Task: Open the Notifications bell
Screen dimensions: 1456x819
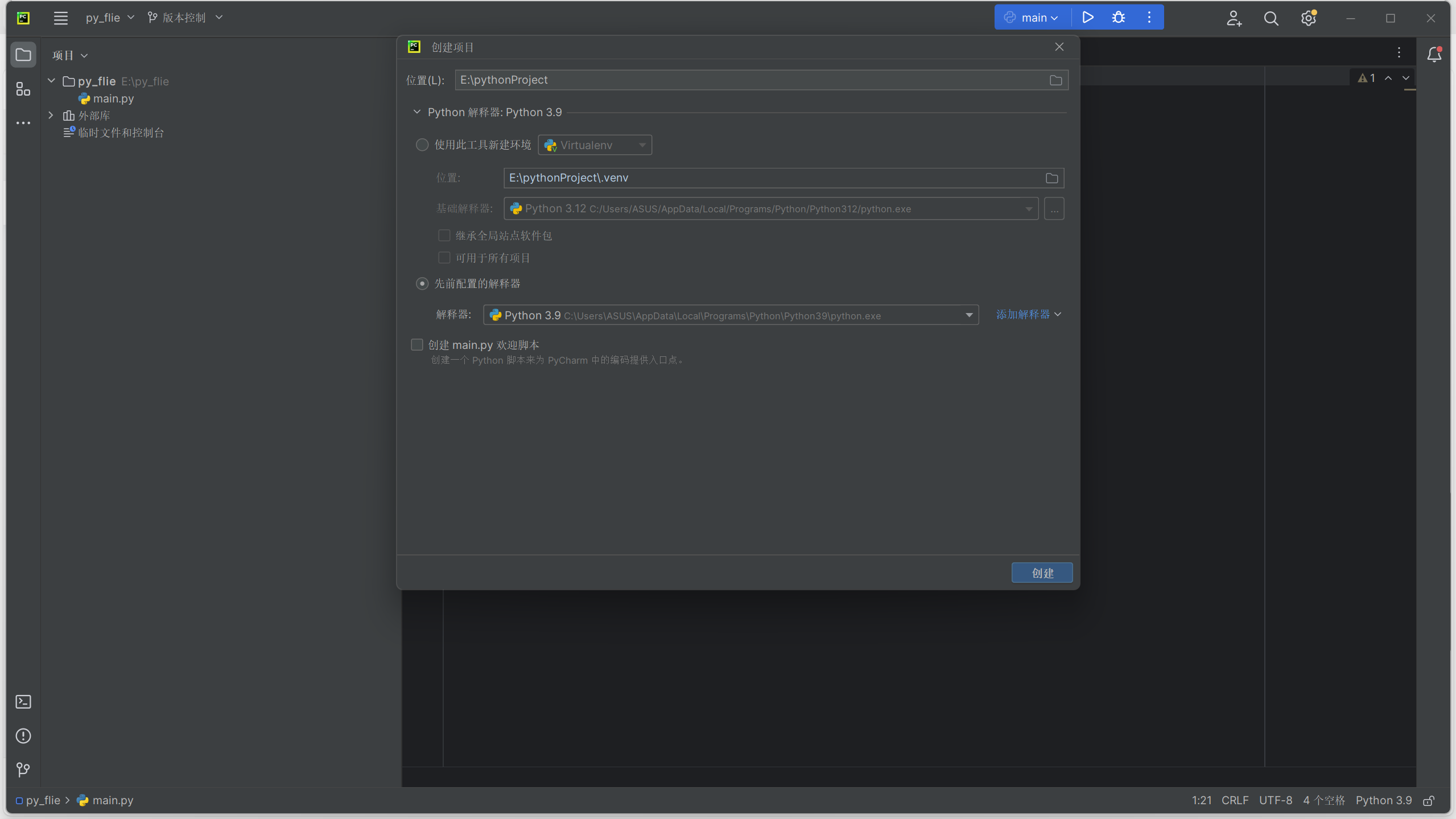Action: point(1433,55)
